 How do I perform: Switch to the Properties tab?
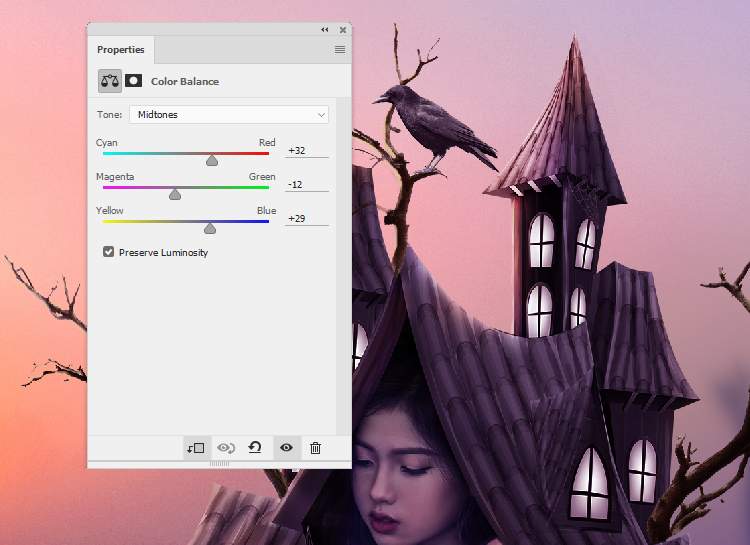[x=121, y=50]
